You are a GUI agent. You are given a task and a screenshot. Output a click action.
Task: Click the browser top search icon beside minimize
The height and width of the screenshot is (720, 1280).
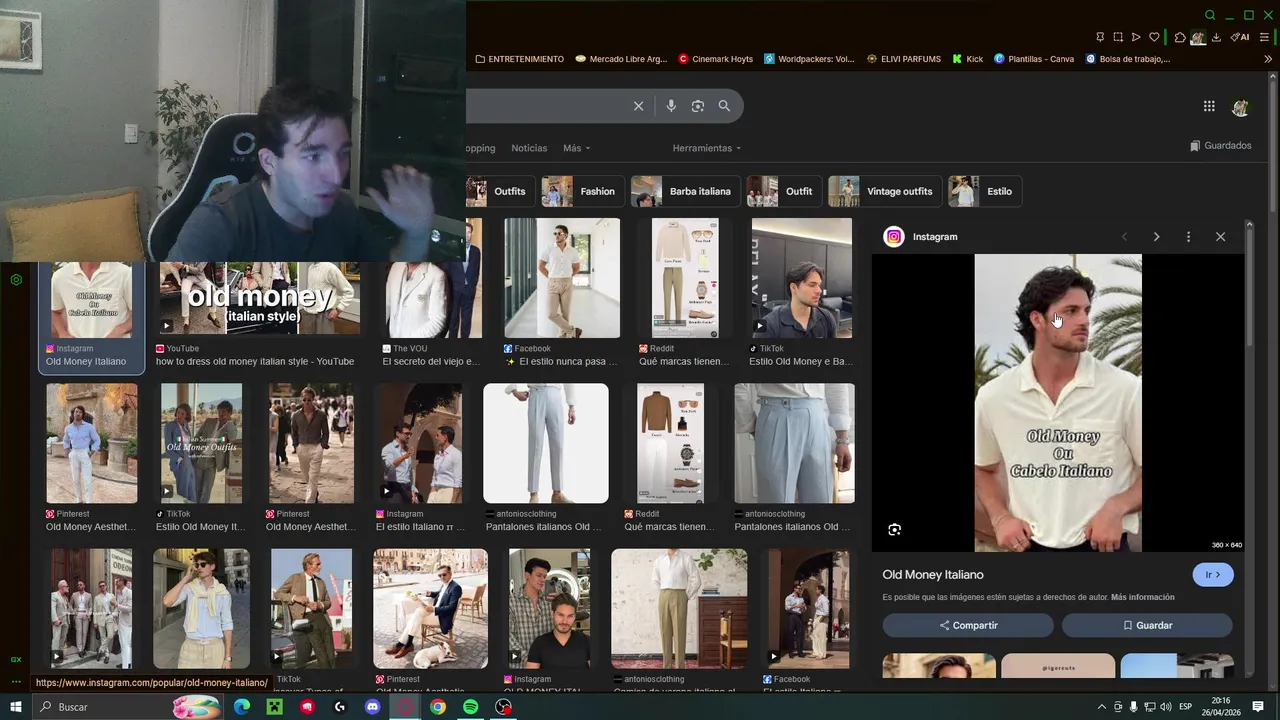coord(1210,15)
